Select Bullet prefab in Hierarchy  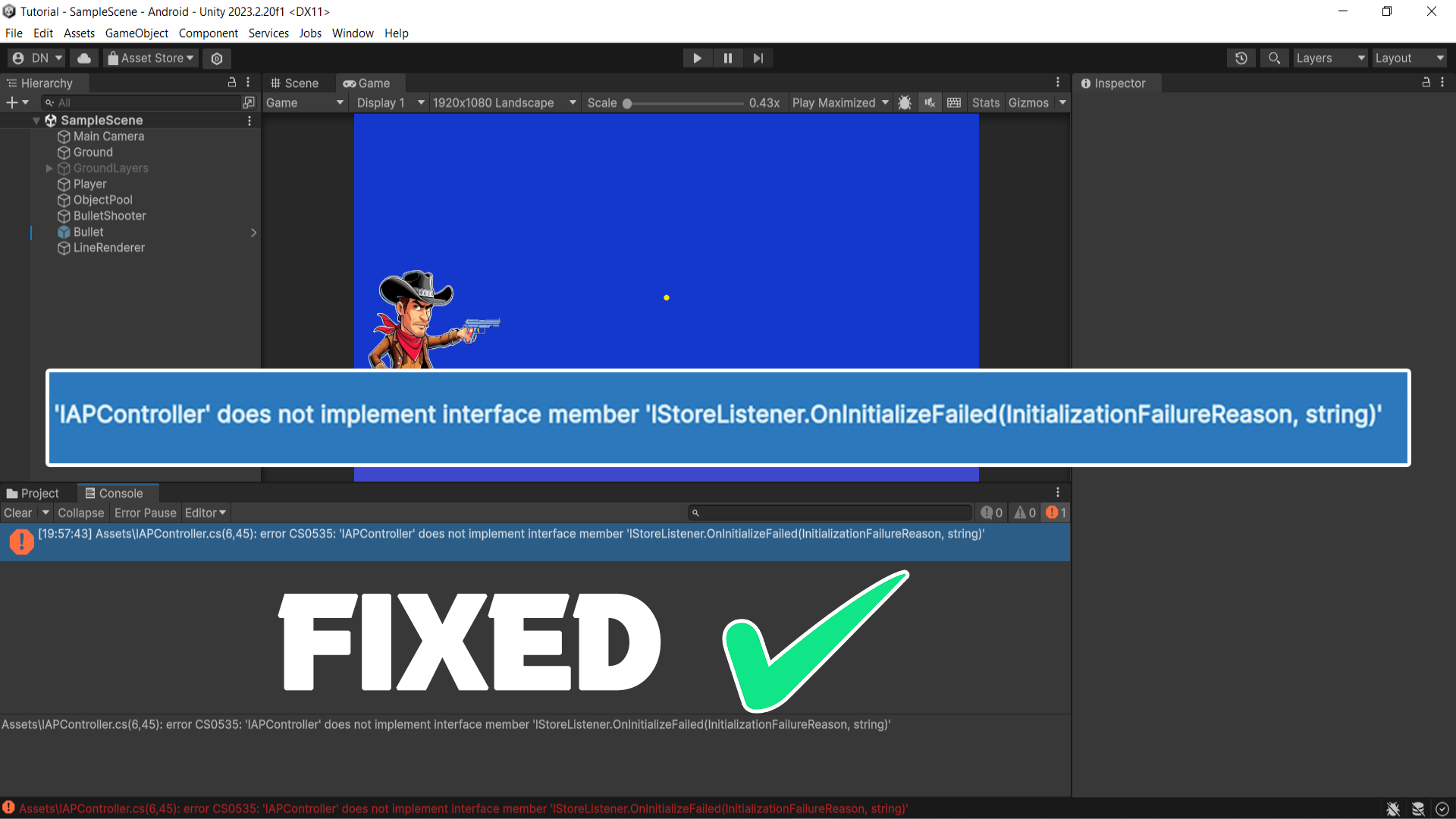[89, 232]
